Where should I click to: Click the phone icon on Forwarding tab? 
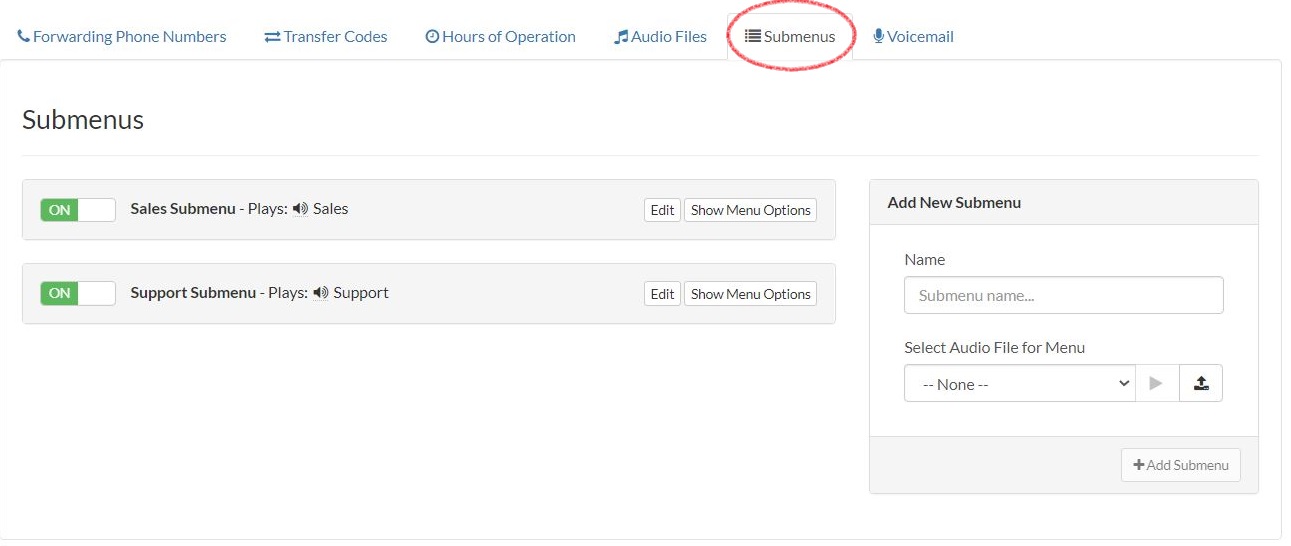[x=24, y=37]
